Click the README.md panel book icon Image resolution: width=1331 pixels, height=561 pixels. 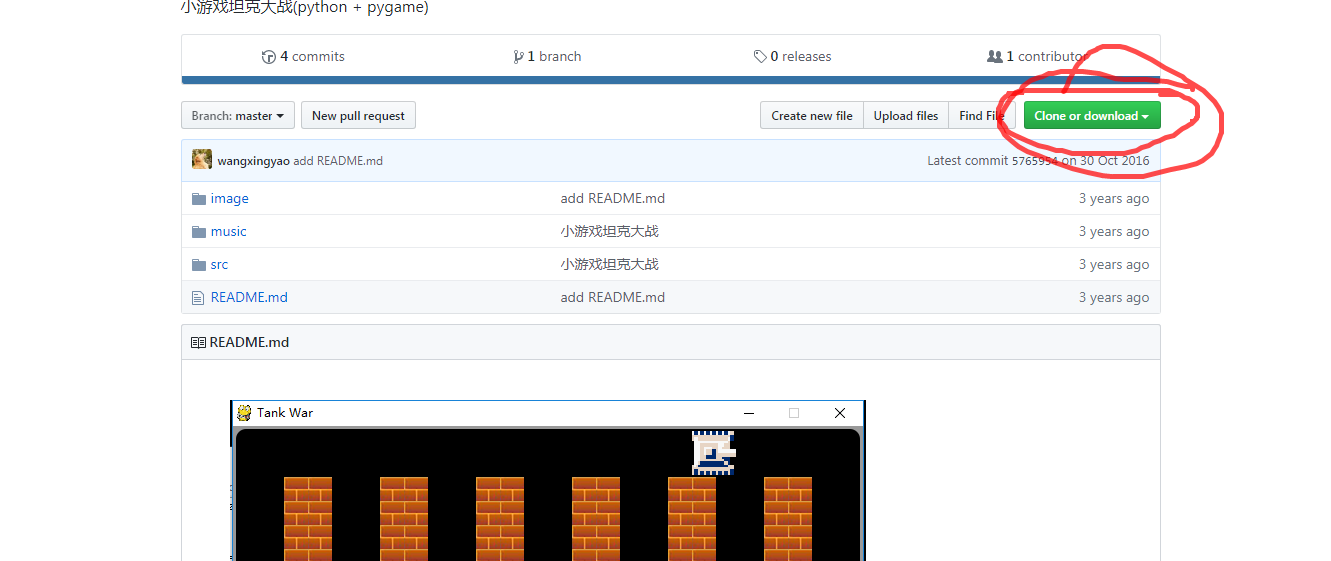point(198,343)
